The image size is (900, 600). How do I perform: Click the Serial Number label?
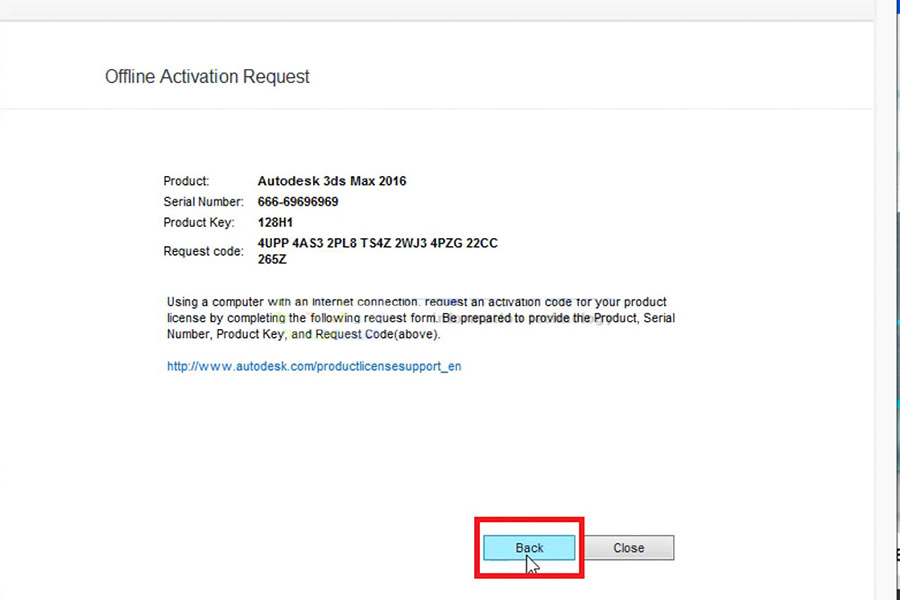click(x=203, y=202)
